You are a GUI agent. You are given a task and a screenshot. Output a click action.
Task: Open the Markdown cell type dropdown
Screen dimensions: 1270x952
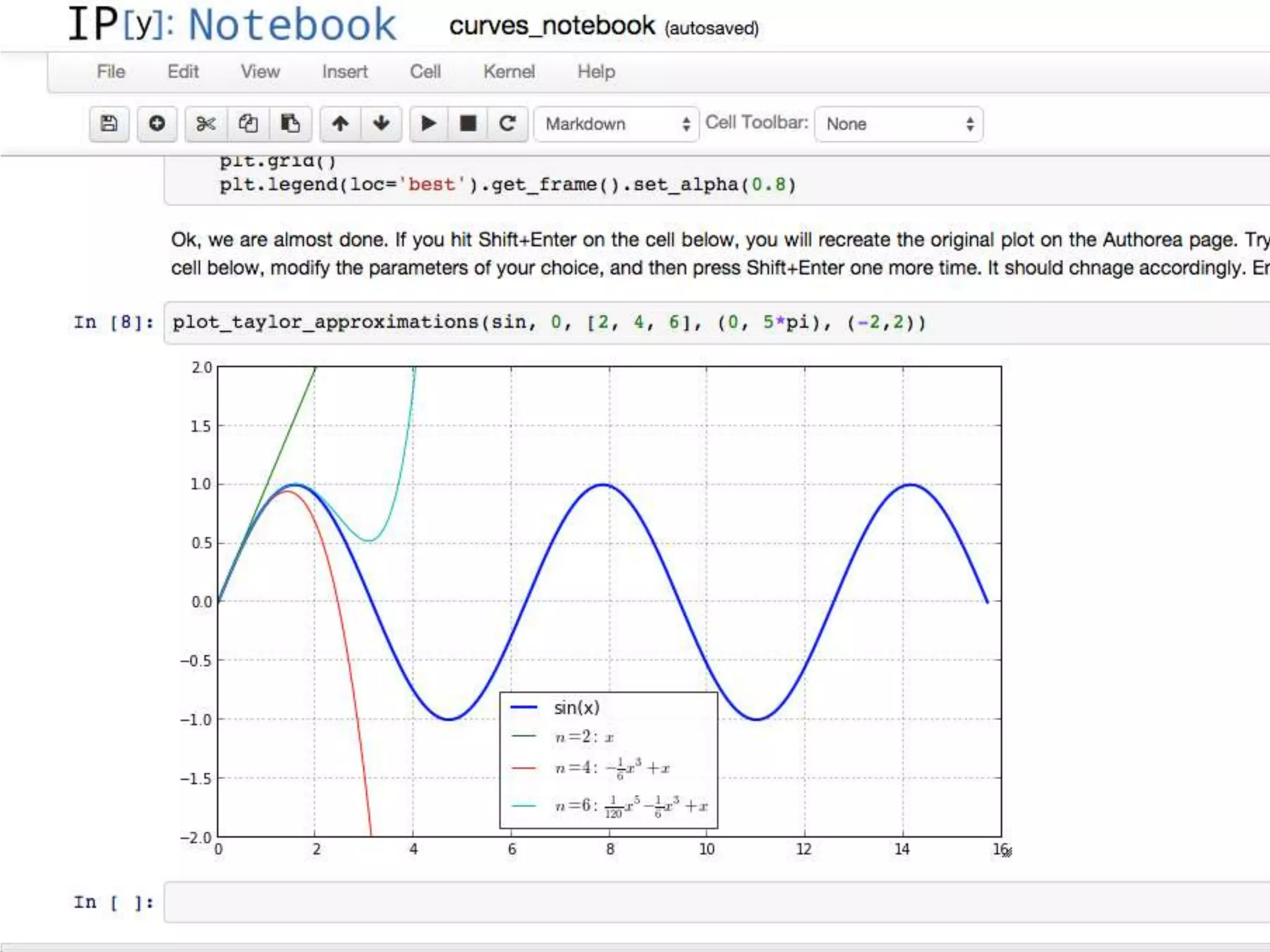(x=616, y=124)
